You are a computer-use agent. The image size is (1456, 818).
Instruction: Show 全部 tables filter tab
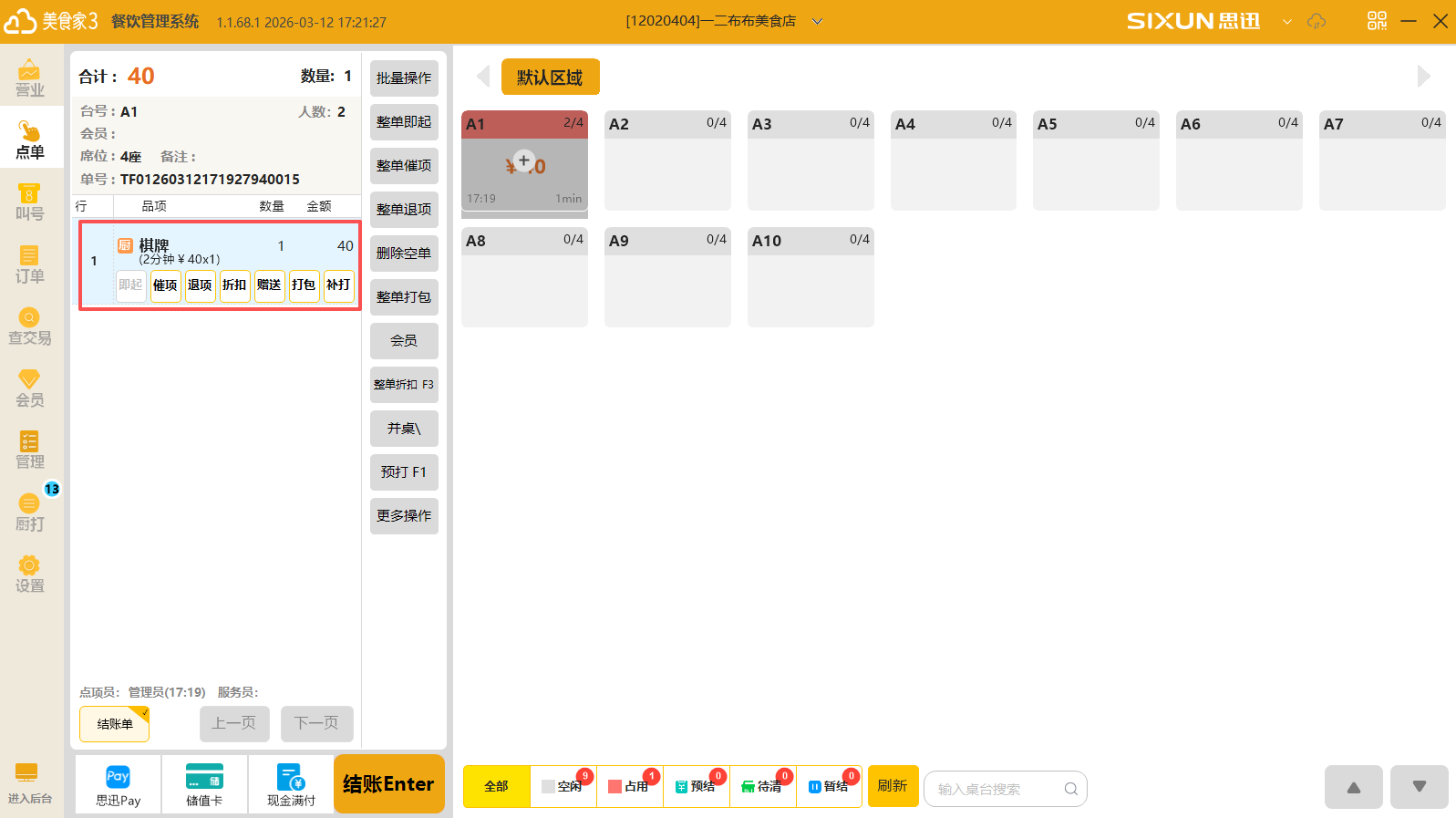(496, 786)
